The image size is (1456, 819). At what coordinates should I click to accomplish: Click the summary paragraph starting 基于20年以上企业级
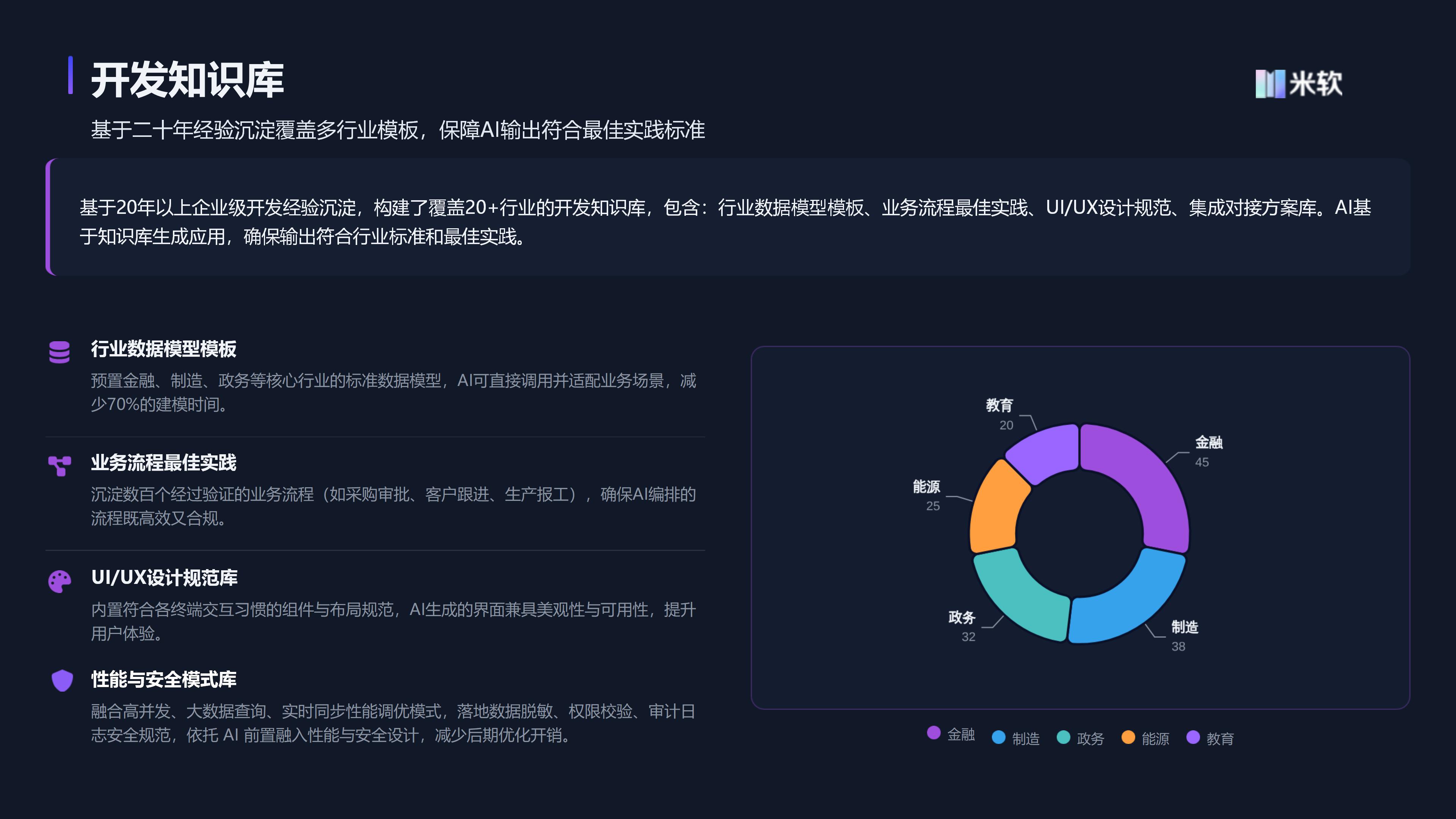pos(725,222)
